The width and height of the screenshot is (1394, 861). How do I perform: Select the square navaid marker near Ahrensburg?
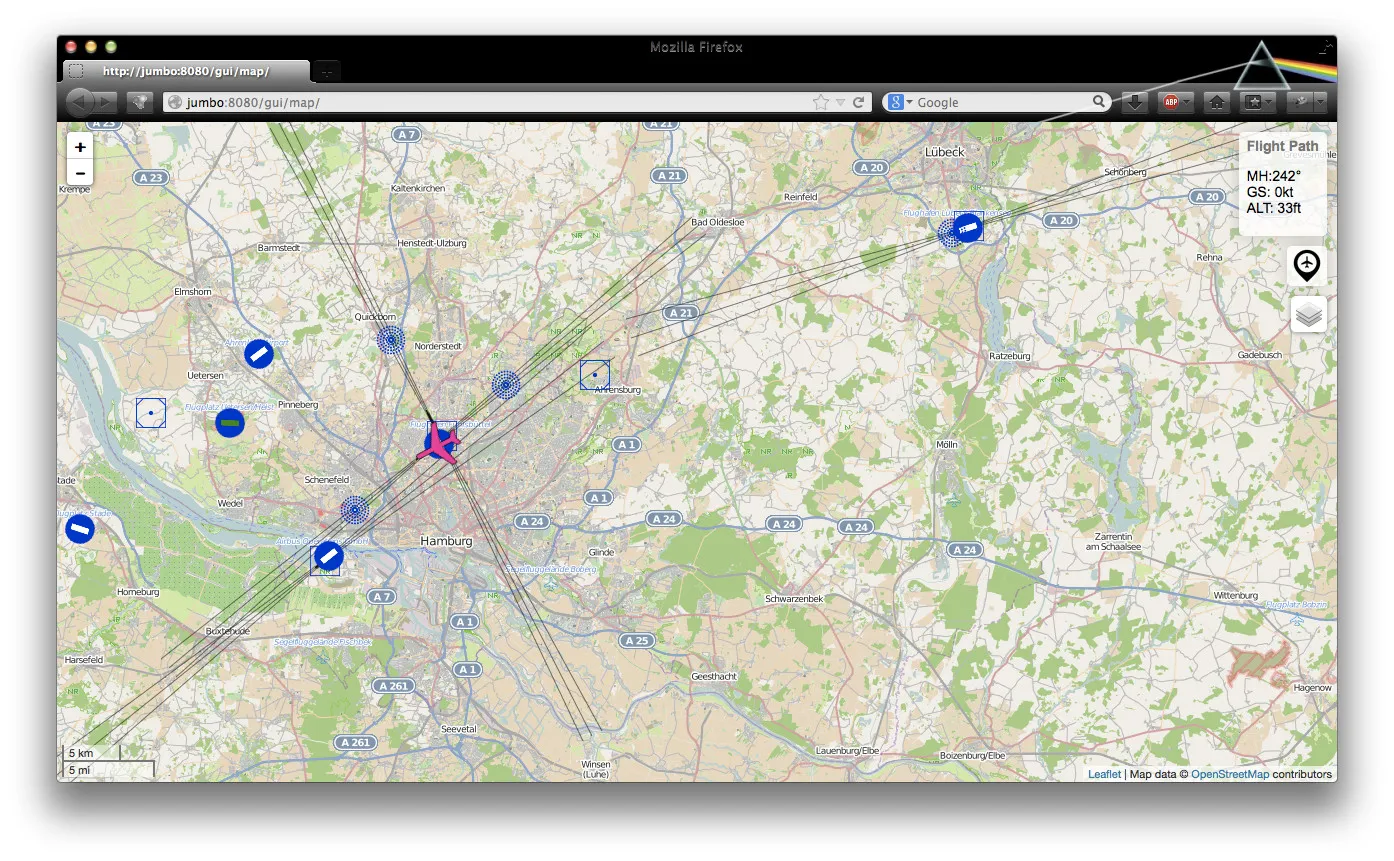coord(595,375)
